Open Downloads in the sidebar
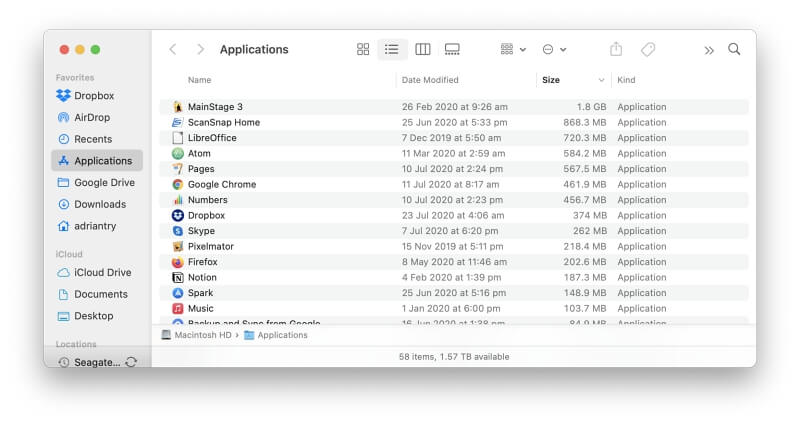 click(92, 205)
